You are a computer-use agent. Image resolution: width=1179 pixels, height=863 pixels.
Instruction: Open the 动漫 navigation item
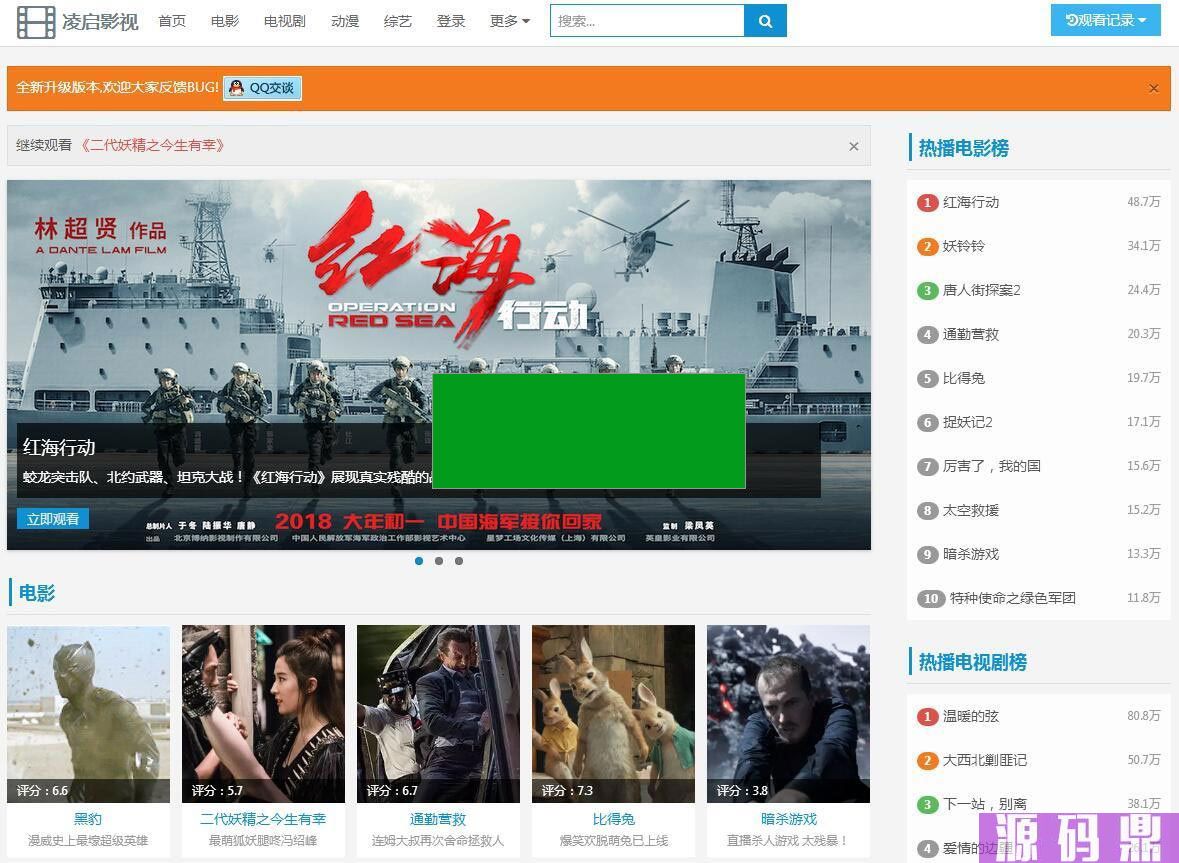click(345, 21)
